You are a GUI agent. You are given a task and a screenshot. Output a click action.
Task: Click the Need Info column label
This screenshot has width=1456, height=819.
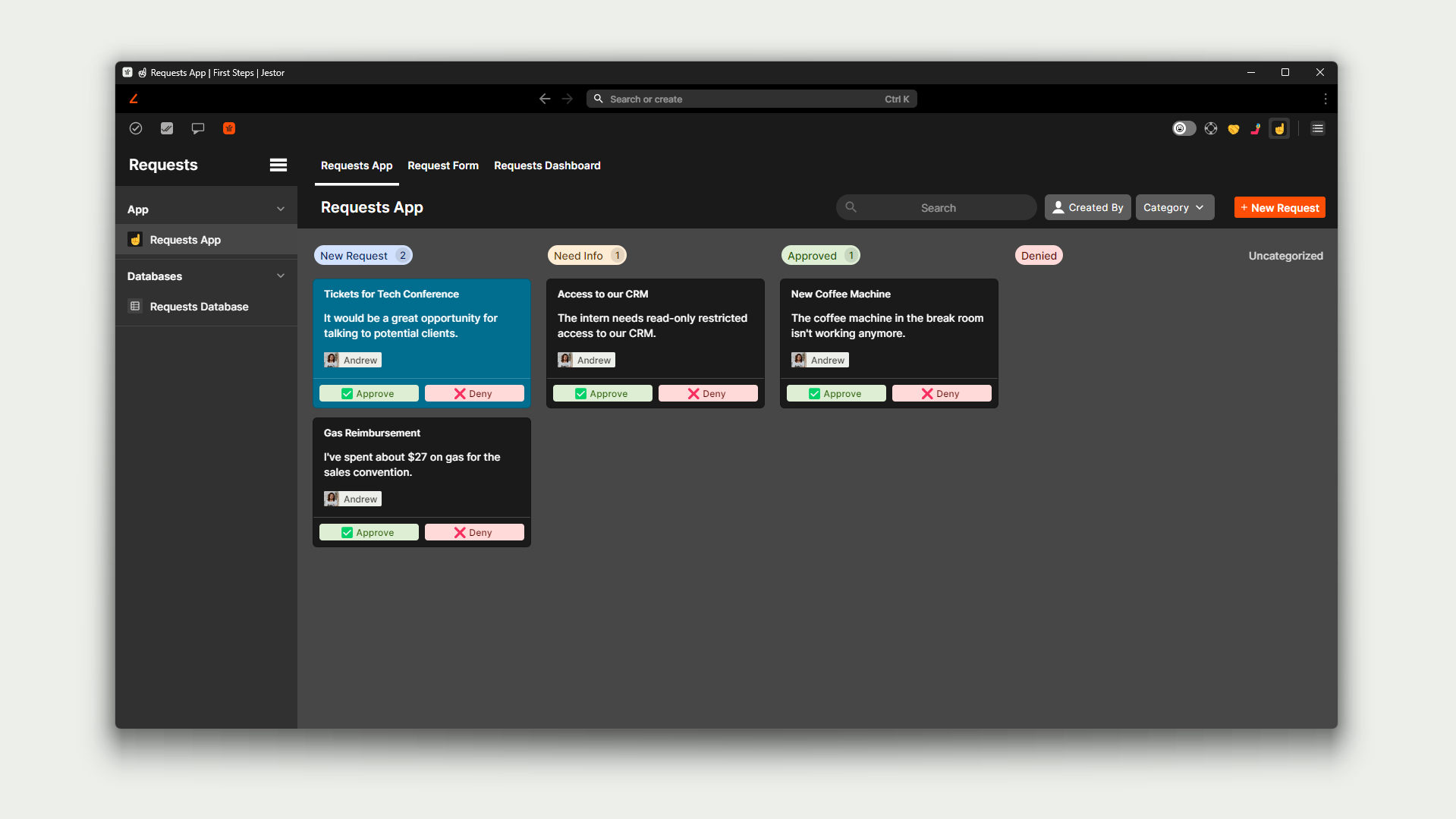(x=586, y=256)
